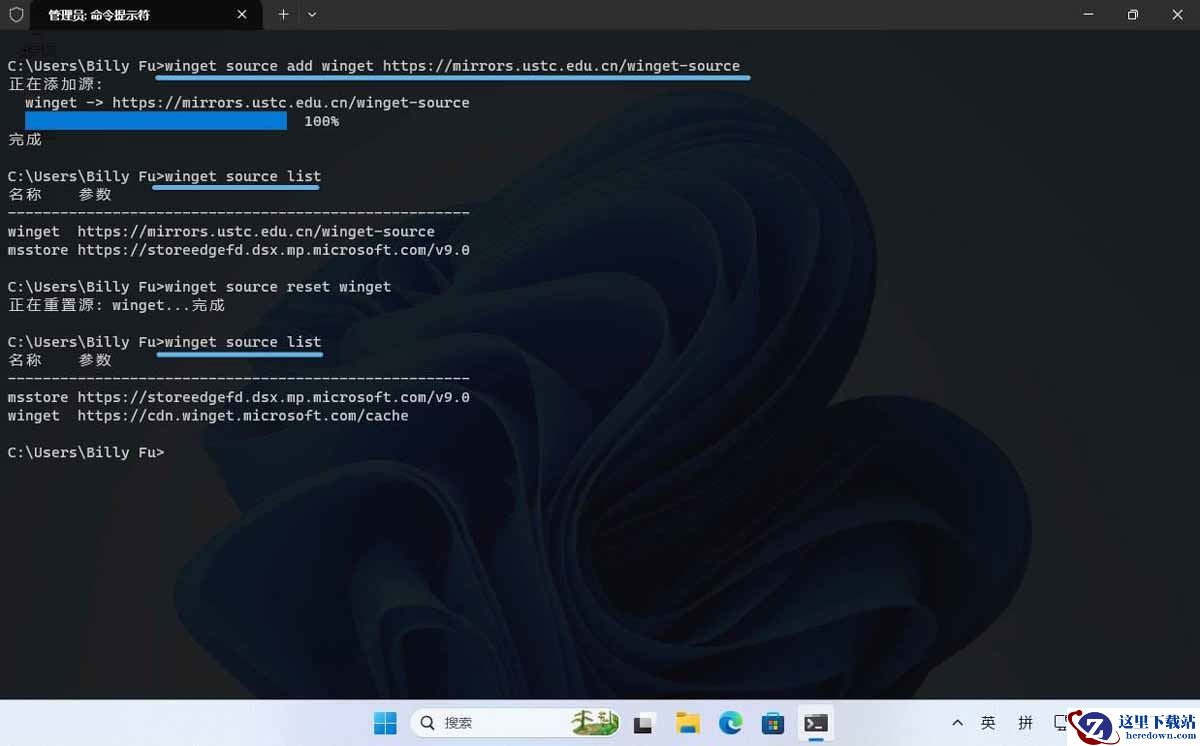Launch Microsoft Edge from the taskbar

point(730,723)
